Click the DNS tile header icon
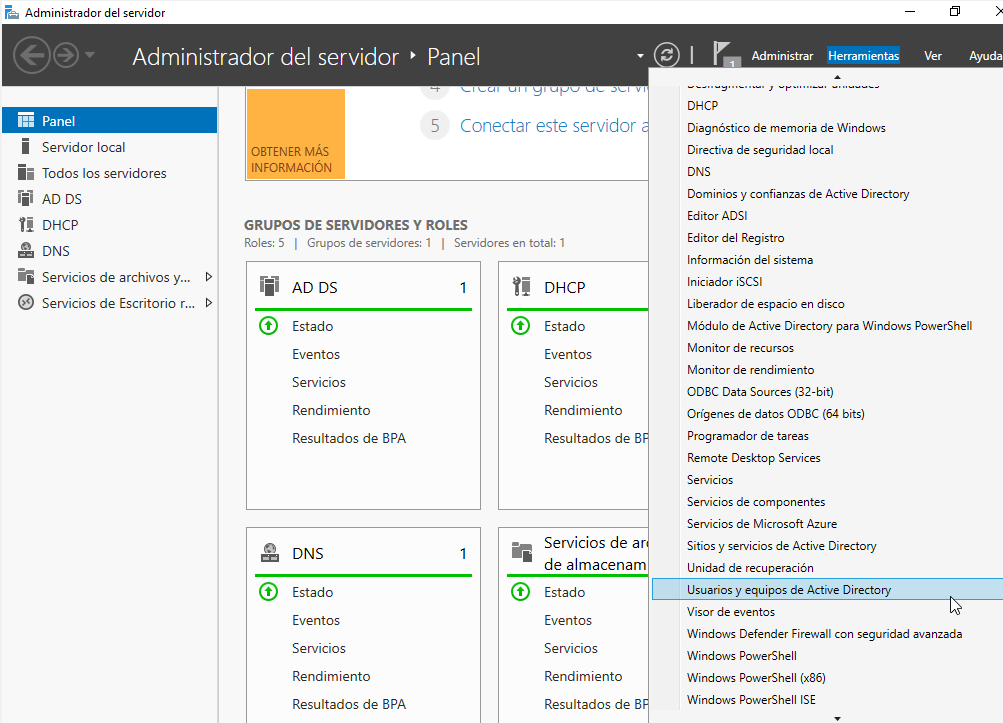The image size is (1003, 723). pyautogui.click(x=269, y=552)
